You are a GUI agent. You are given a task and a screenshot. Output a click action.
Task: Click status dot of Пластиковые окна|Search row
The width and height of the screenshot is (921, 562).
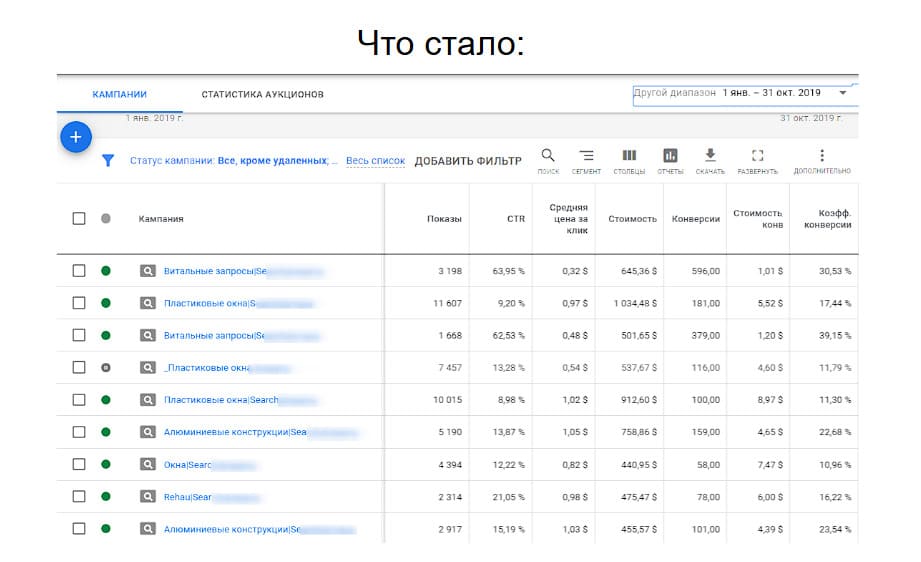106,400
